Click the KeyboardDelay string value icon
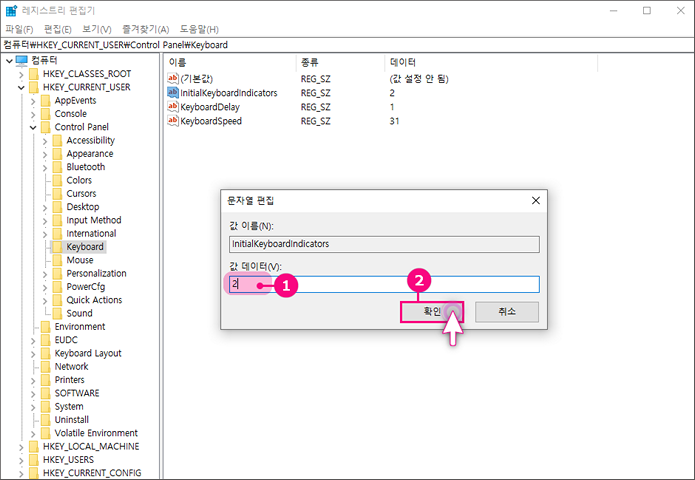This screenshot has width=695, height=480. pos(173,107)
